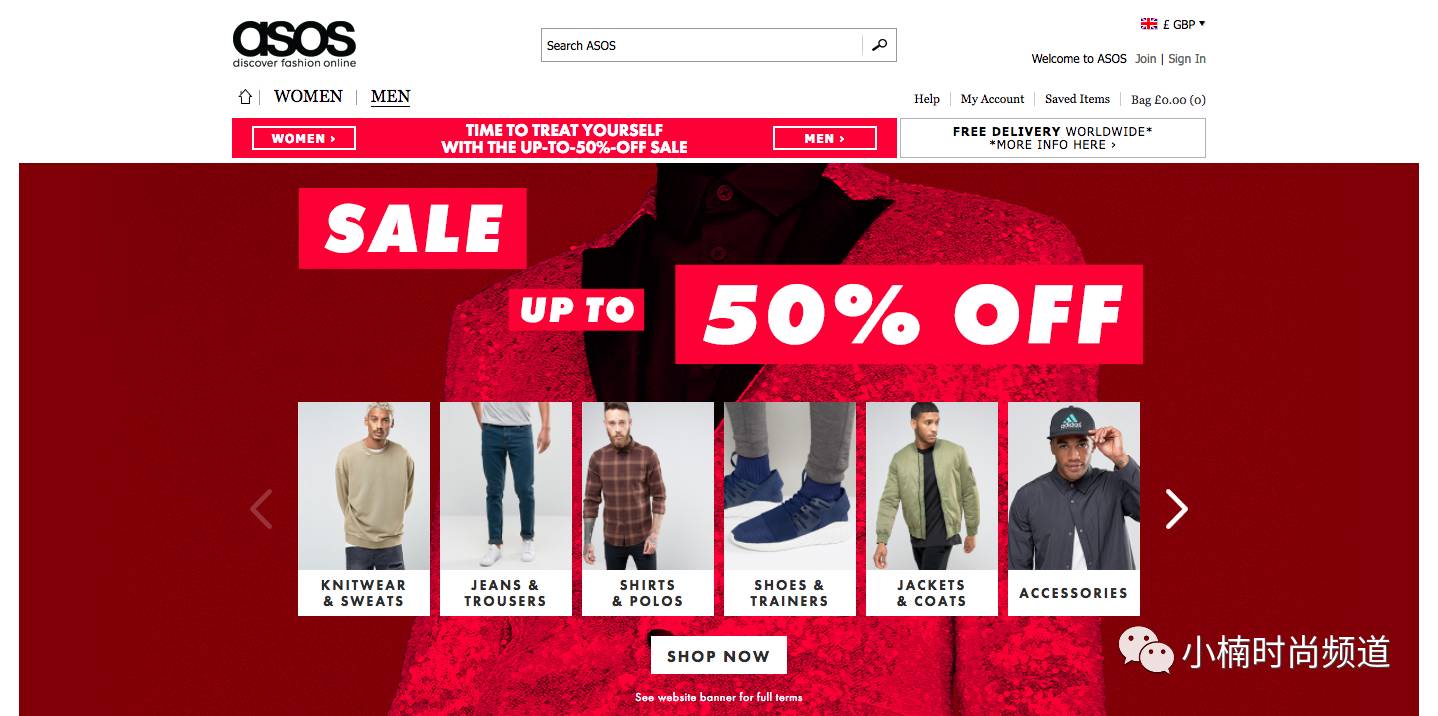Advance carousel with right chevron arrow
Screen dimensions: 1438x716
1176,509
